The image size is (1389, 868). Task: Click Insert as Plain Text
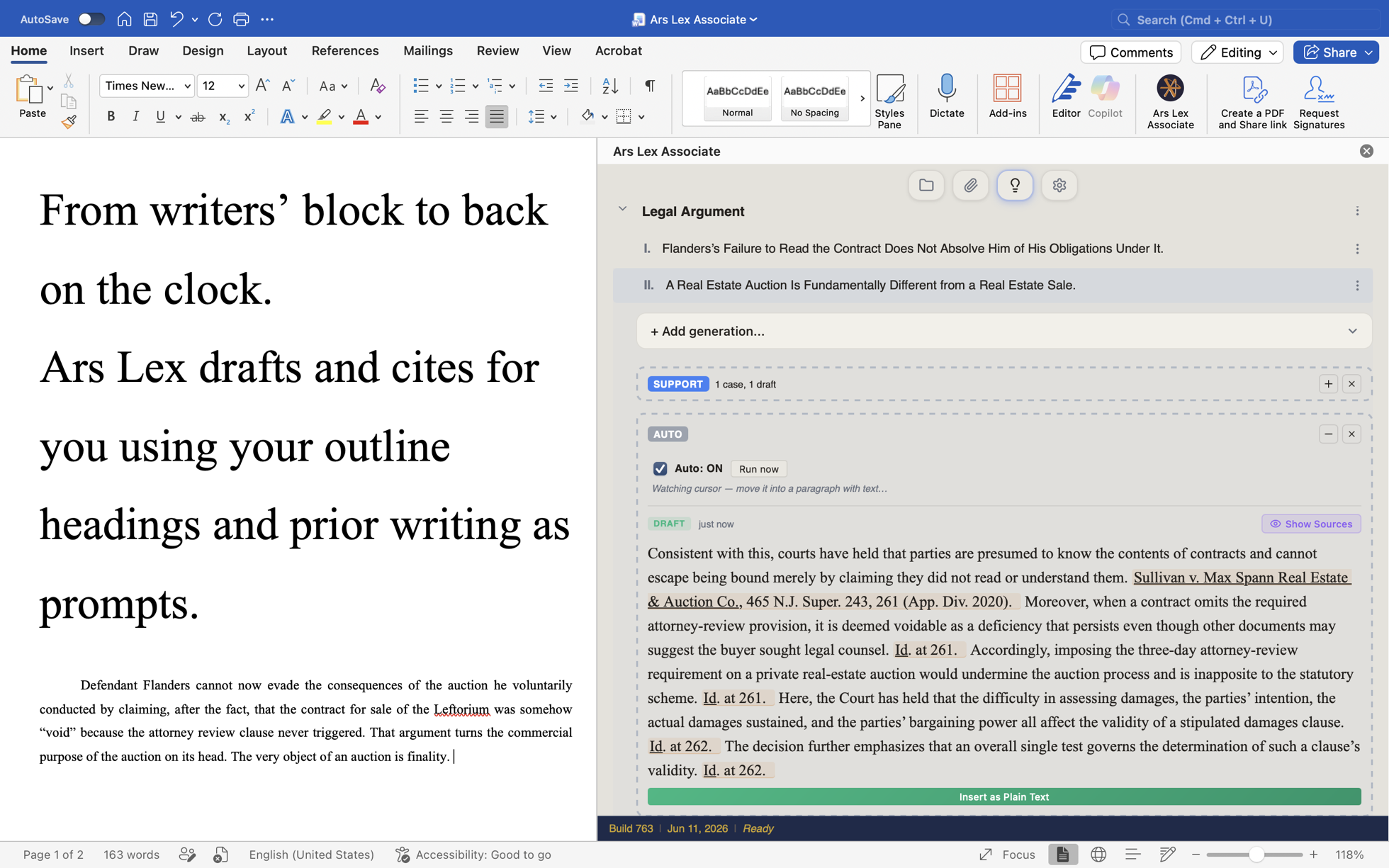[1004, 796]
